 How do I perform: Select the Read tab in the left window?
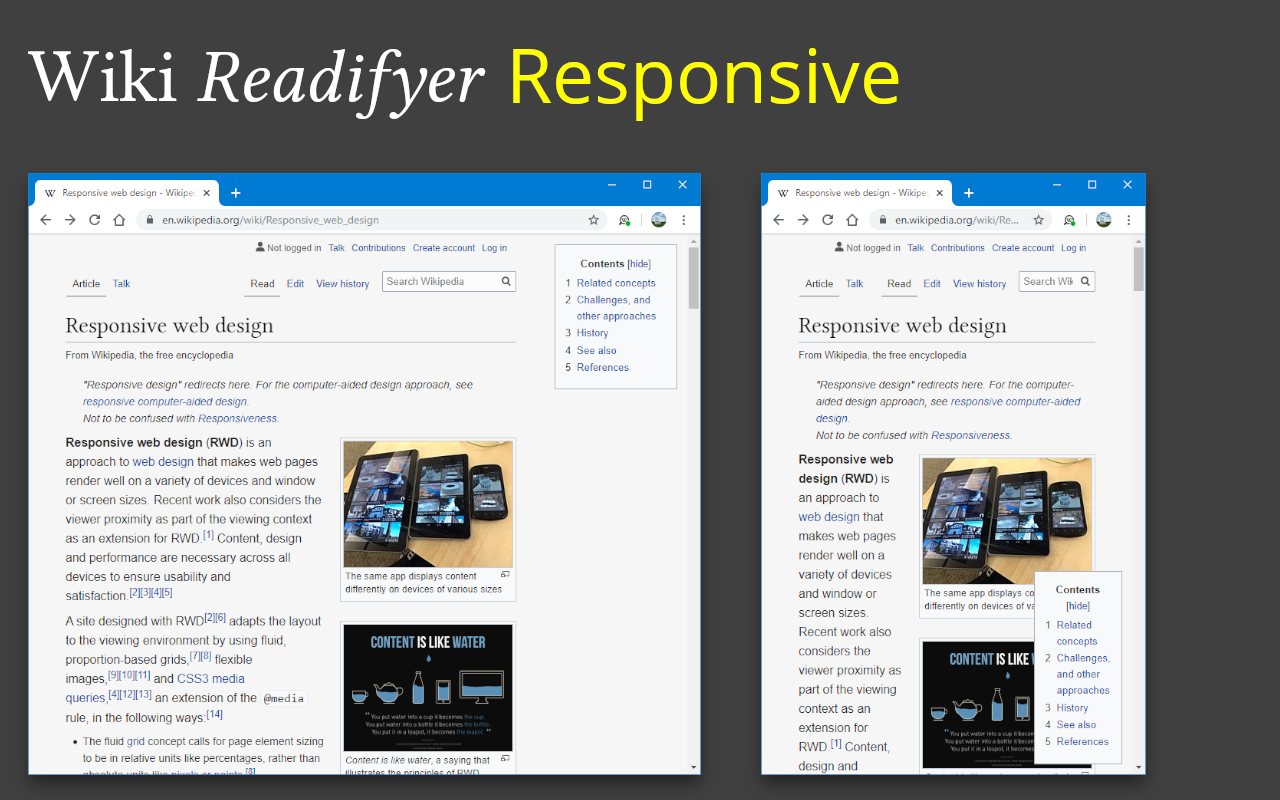click(x=262, y=284)
